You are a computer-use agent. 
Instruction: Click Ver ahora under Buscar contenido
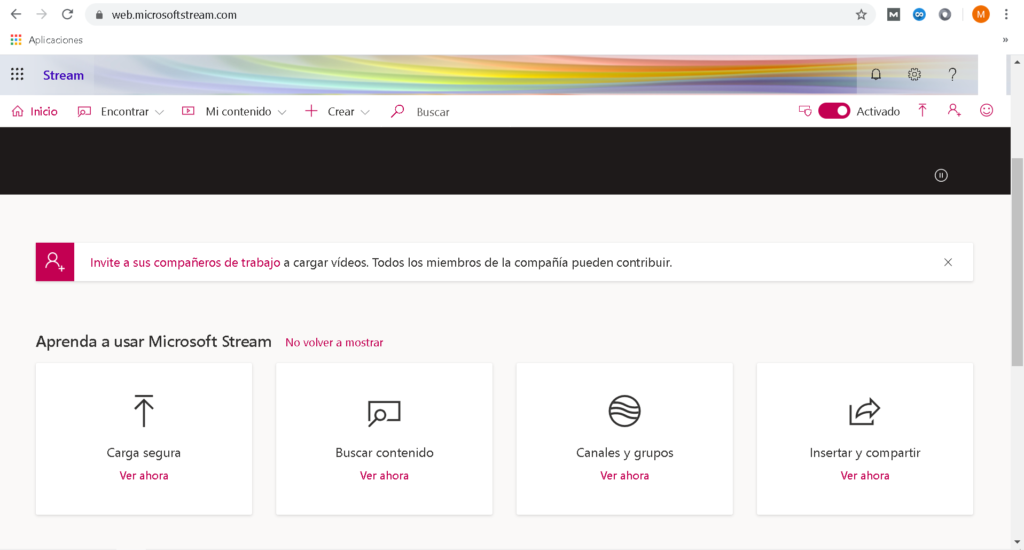coord(384,476)
